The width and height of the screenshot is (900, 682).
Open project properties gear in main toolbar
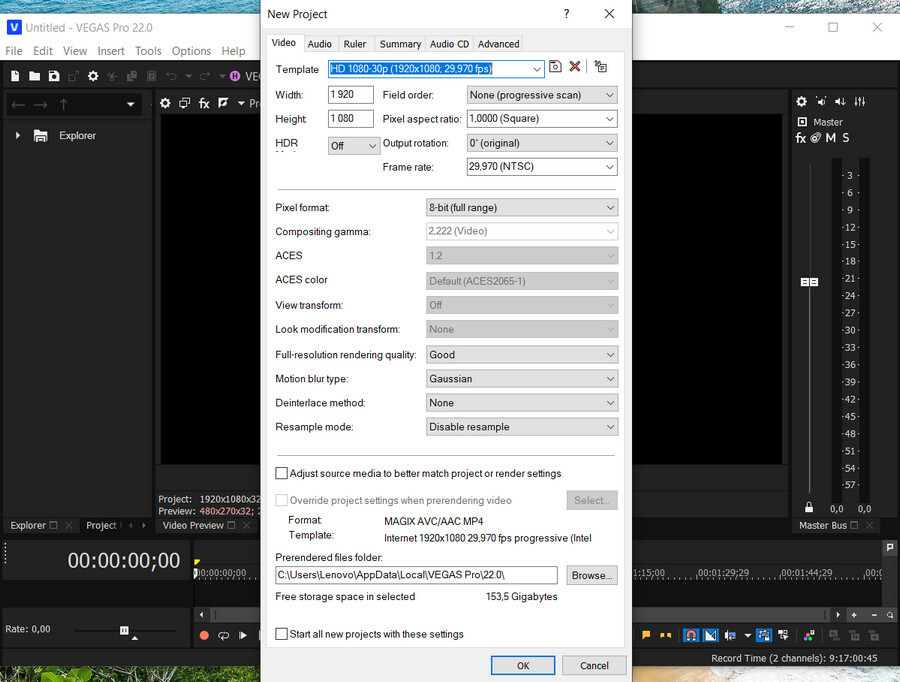coord(93,76)
